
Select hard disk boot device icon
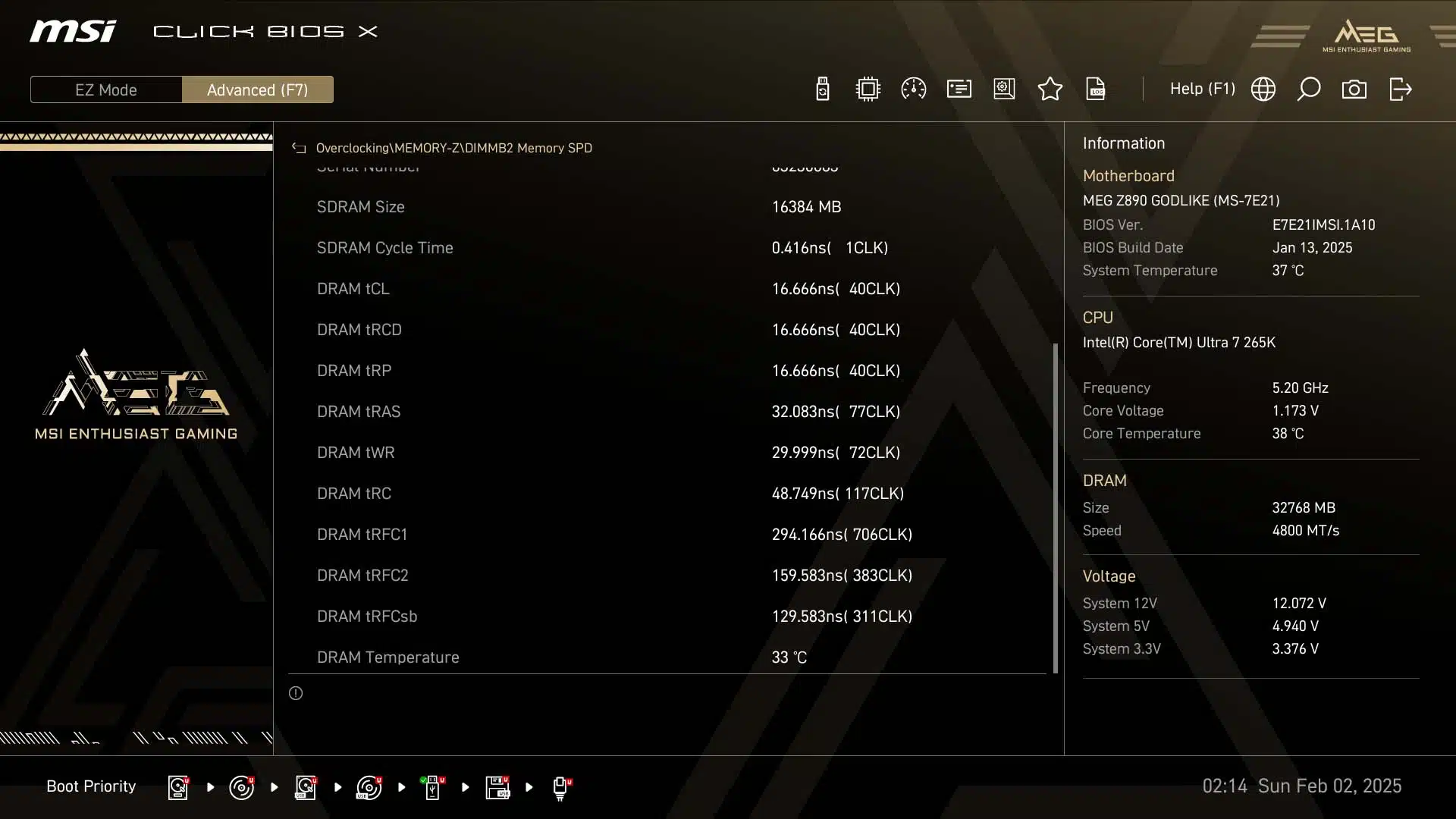point(179,787)
